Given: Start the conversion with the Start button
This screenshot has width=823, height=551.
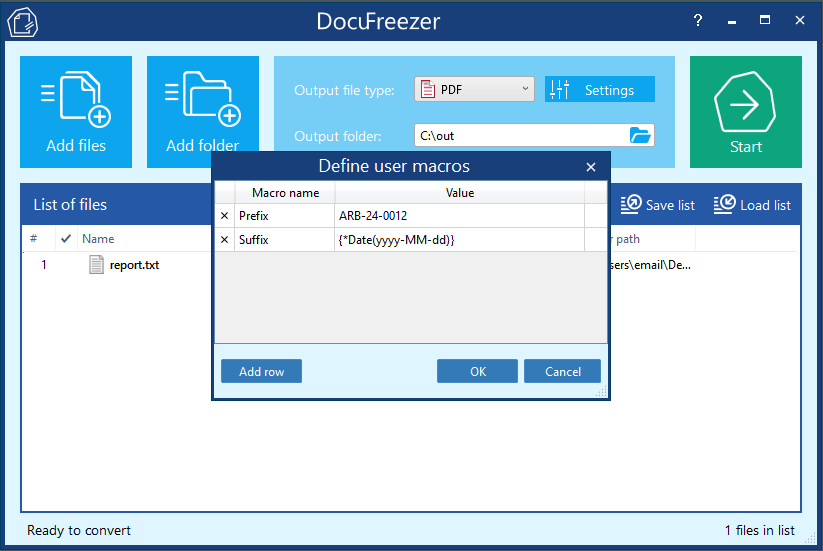Looking at the screenshot, I should click(x=745, y=112).
